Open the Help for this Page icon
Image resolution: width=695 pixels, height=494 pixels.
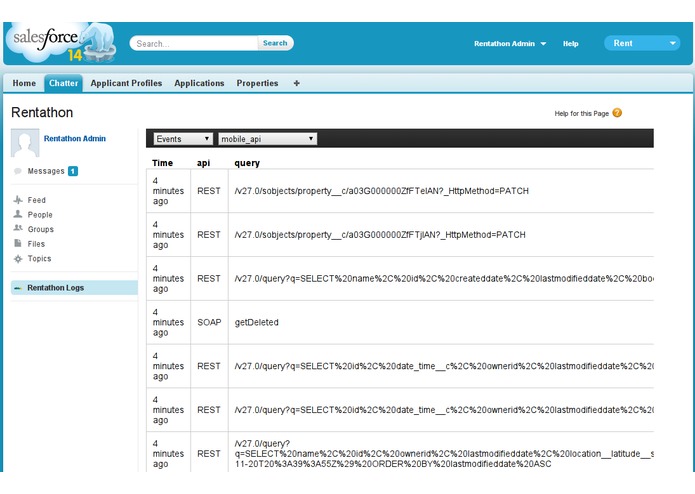pyautogui.click(x=617, y=113)
